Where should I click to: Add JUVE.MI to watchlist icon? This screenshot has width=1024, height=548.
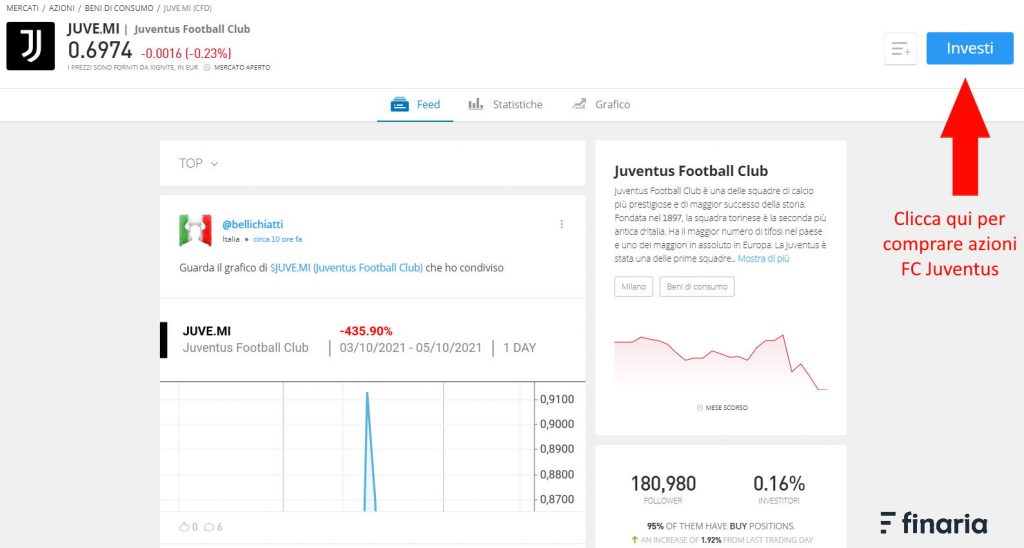(901, 48)
